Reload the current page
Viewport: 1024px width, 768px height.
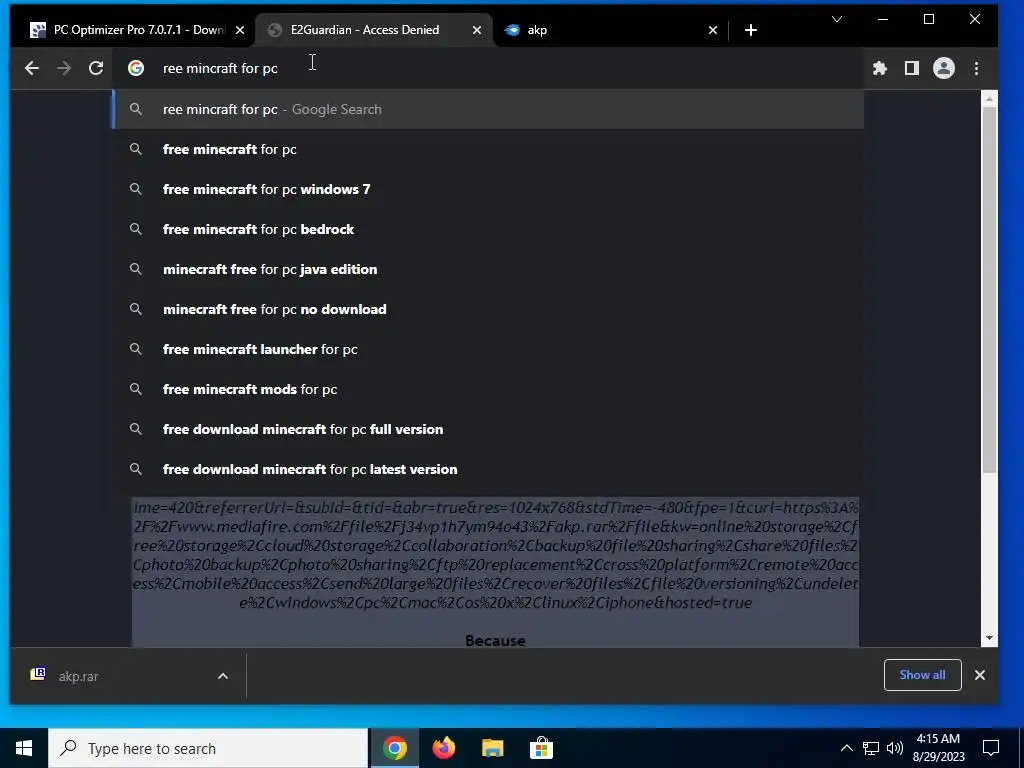pyautogui.click(x=96, y=68)
